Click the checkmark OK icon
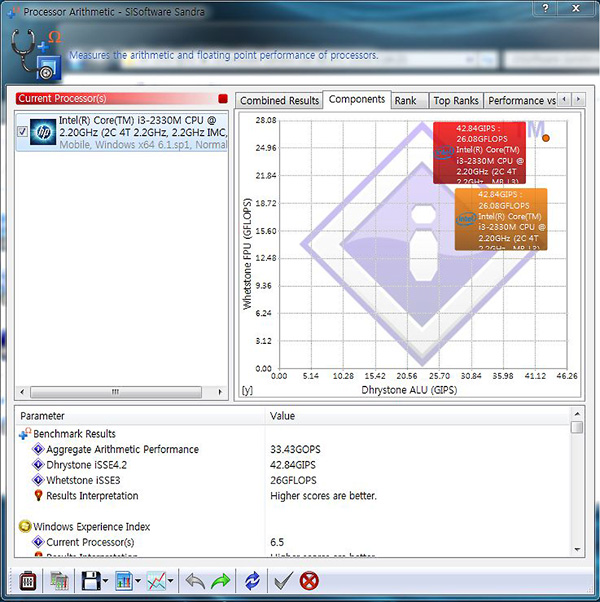 (284, 581)
